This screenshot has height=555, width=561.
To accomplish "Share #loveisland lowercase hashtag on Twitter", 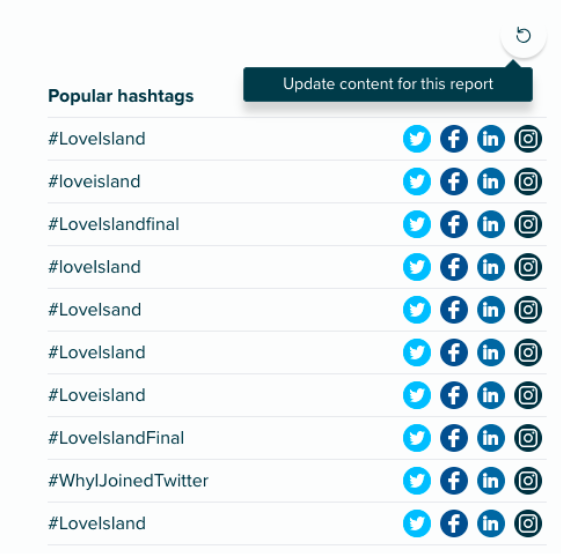I will click(x=417, y=181).
